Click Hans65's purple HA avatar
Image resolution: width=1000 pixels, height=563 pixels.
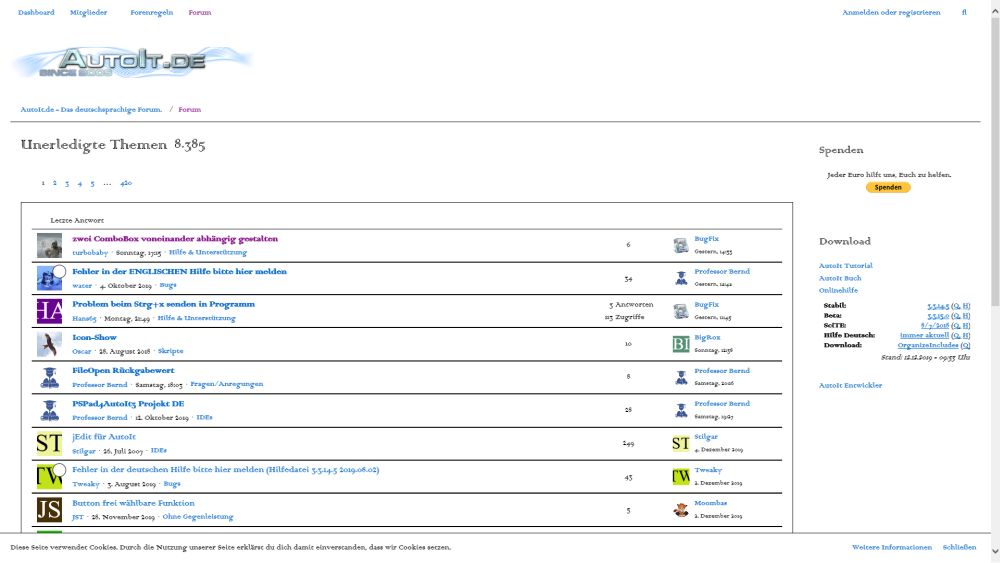click(49, 311)
